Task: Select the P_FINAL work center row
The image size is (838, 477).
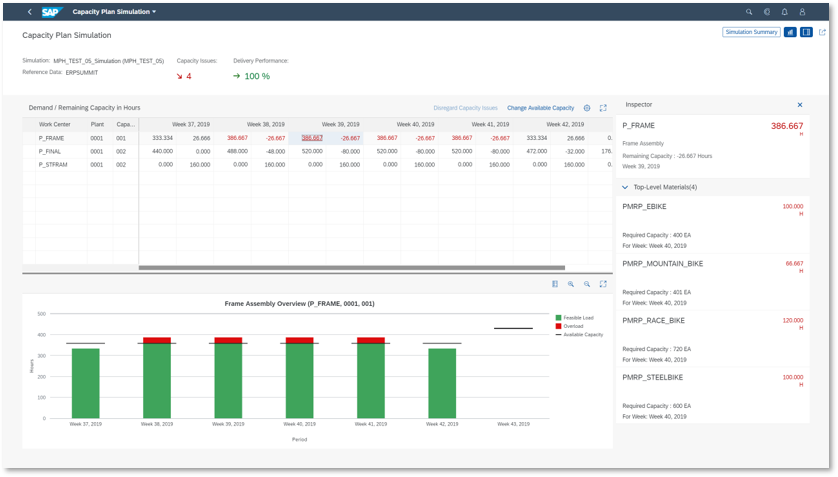Action: (51, 151)
